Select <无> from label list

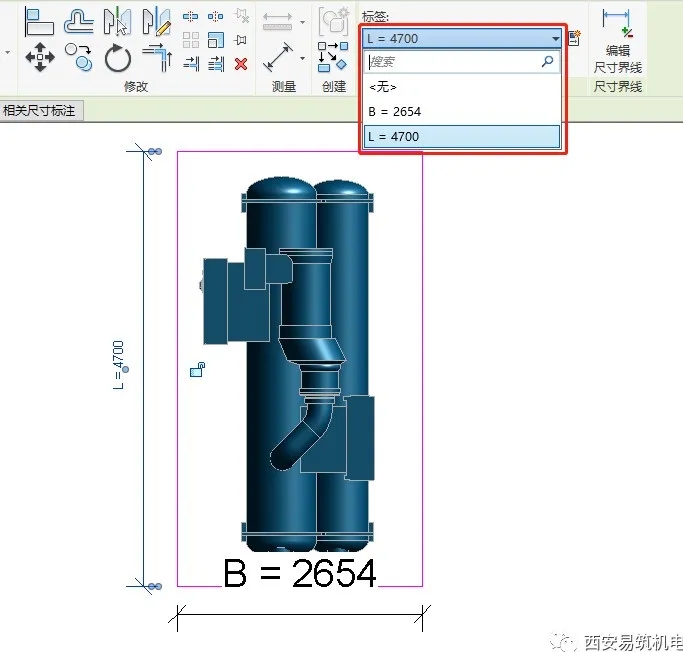(x=462, y=87)
